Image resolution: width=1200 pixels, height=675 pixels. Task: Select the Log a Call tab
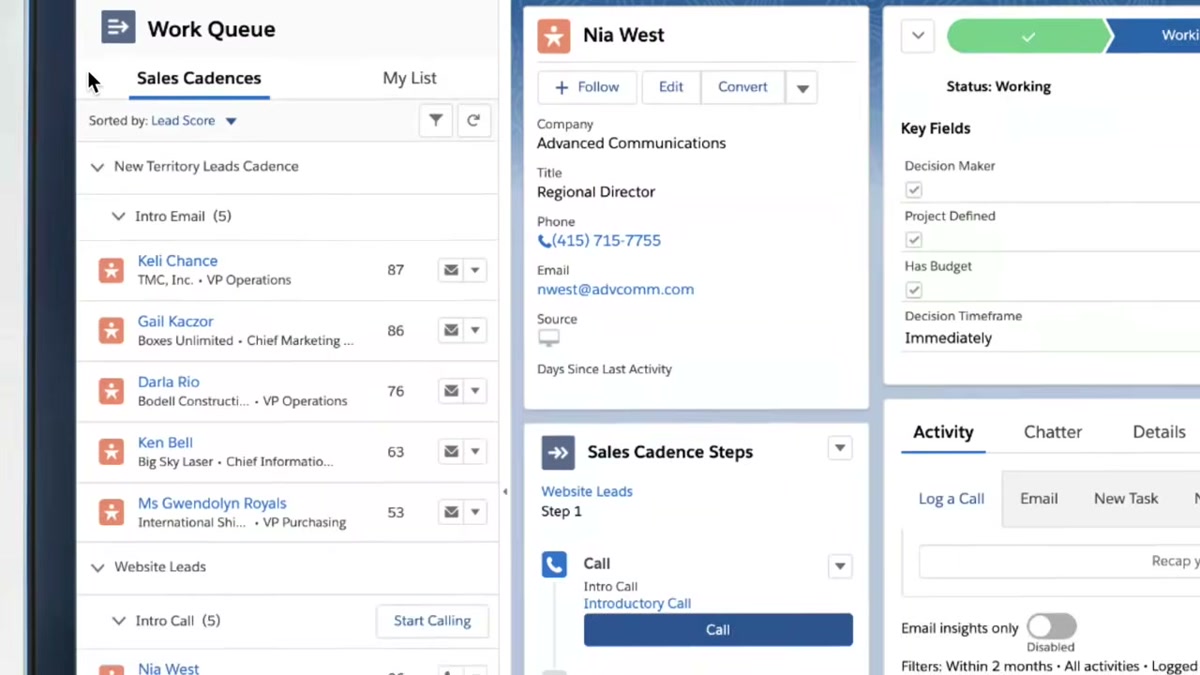(951, 498)
